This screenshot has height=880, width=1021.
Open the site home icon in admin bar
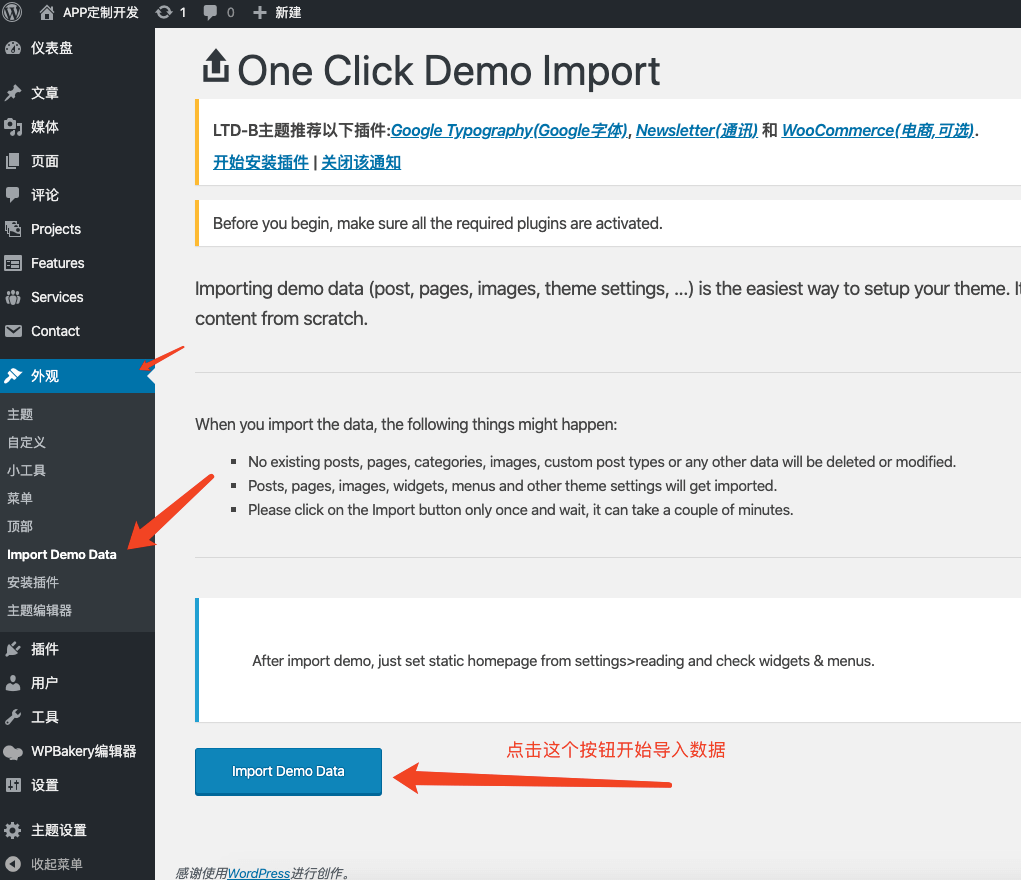coord(47,12)
